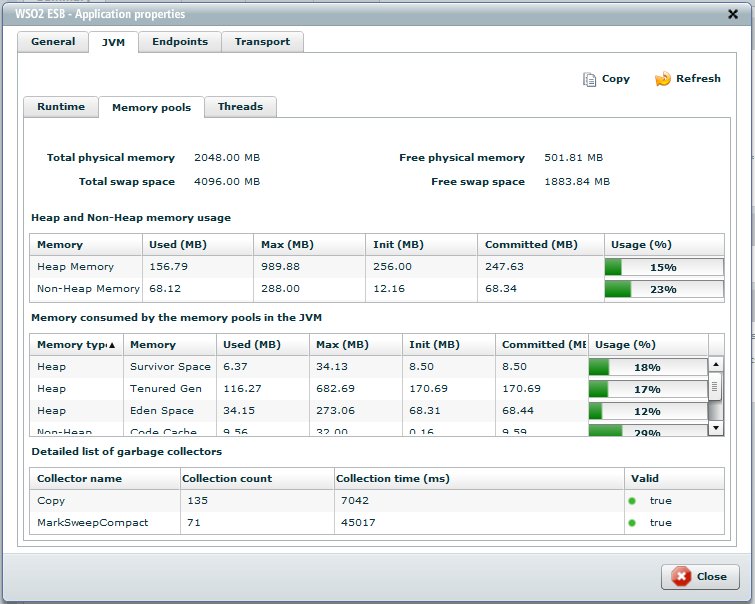755x604 pixels.
Task: Click the 7042 collection time value
Action: 355,501
